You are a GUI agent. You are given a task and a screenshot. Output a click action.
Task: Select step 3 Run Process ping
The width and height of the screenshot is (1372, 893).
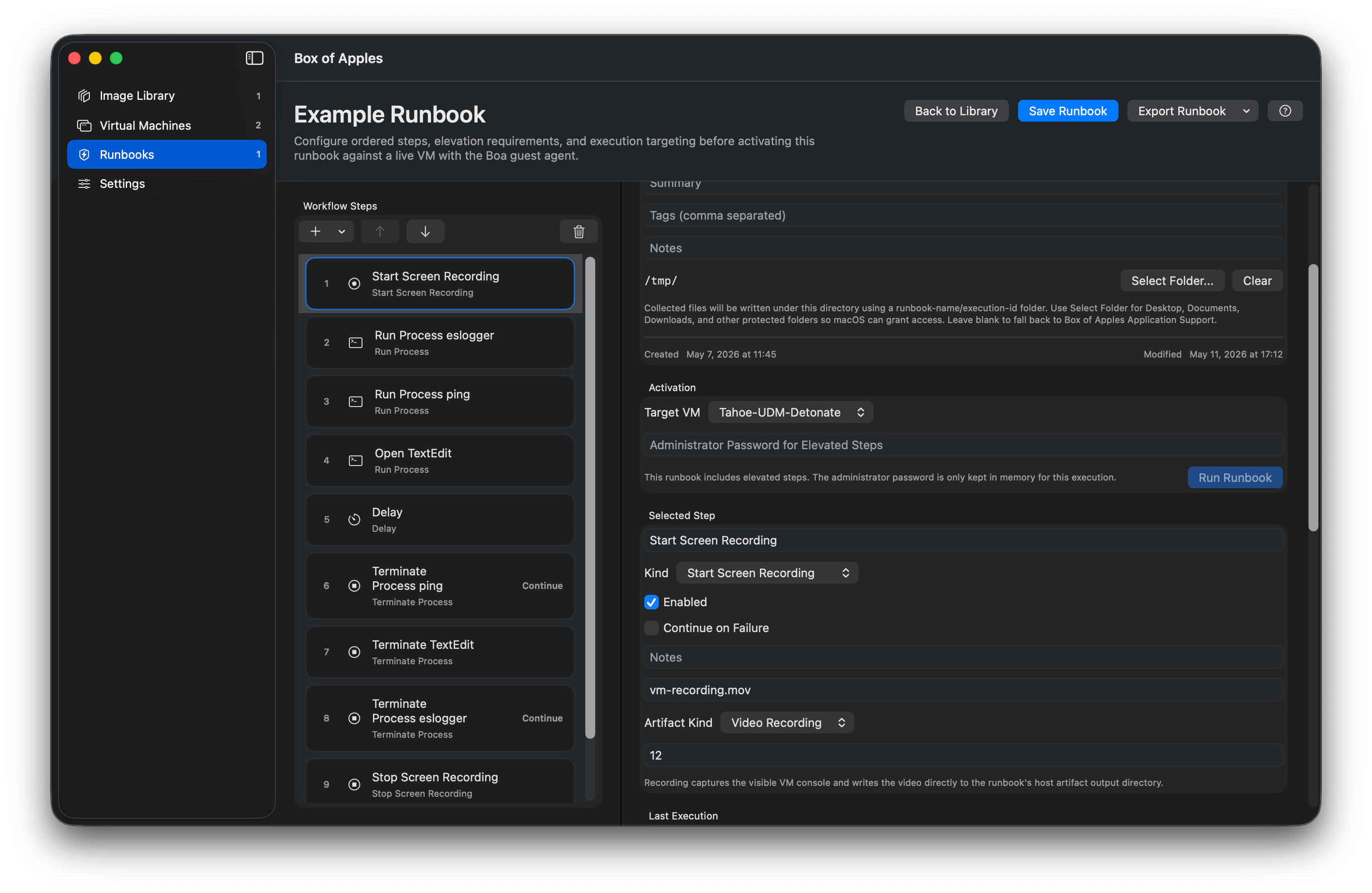440,401
